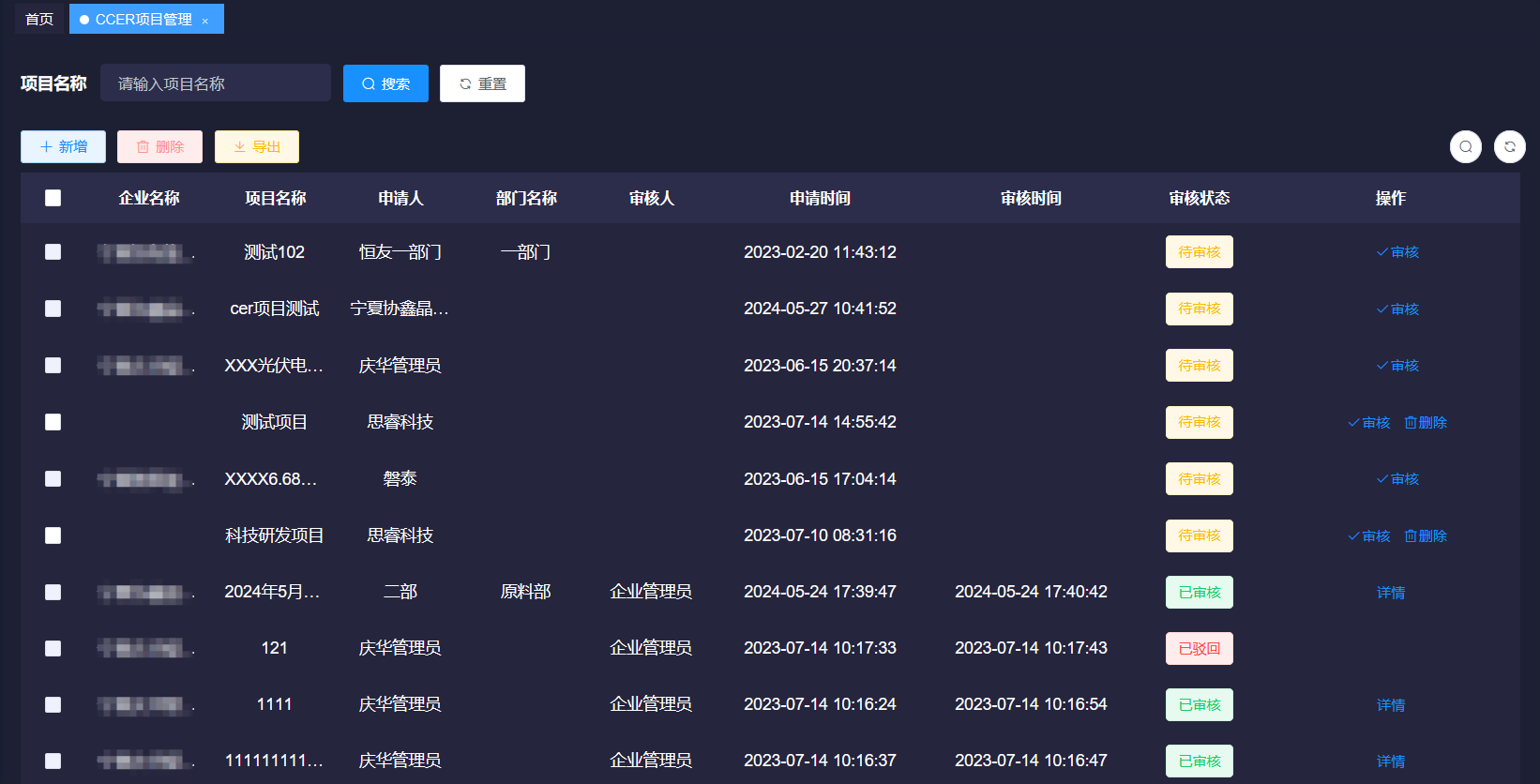
Task: Close the CCER项目管理 tab
Action: (205, 21)
